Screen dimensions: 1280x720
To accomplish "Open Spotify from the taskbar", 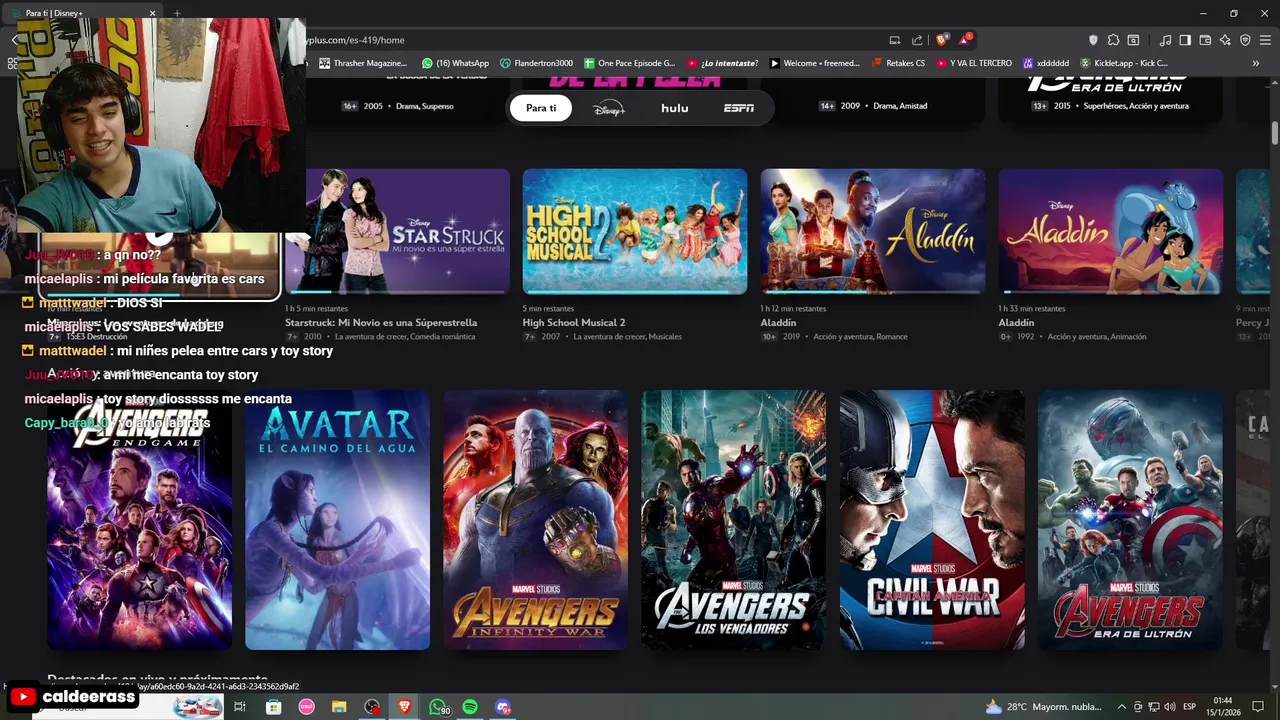I will coord(470,707).
